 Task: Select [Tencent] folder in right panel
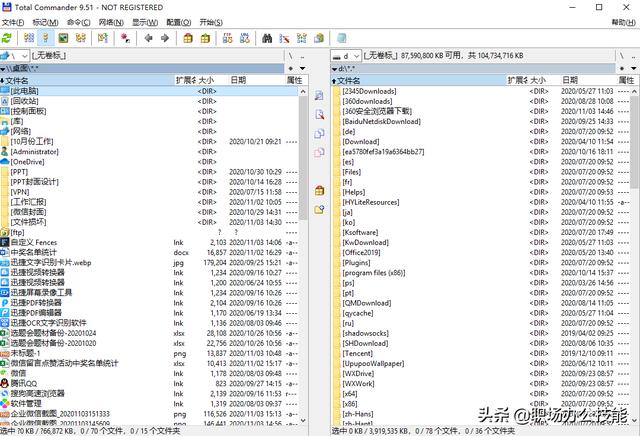tap(480, 353)
